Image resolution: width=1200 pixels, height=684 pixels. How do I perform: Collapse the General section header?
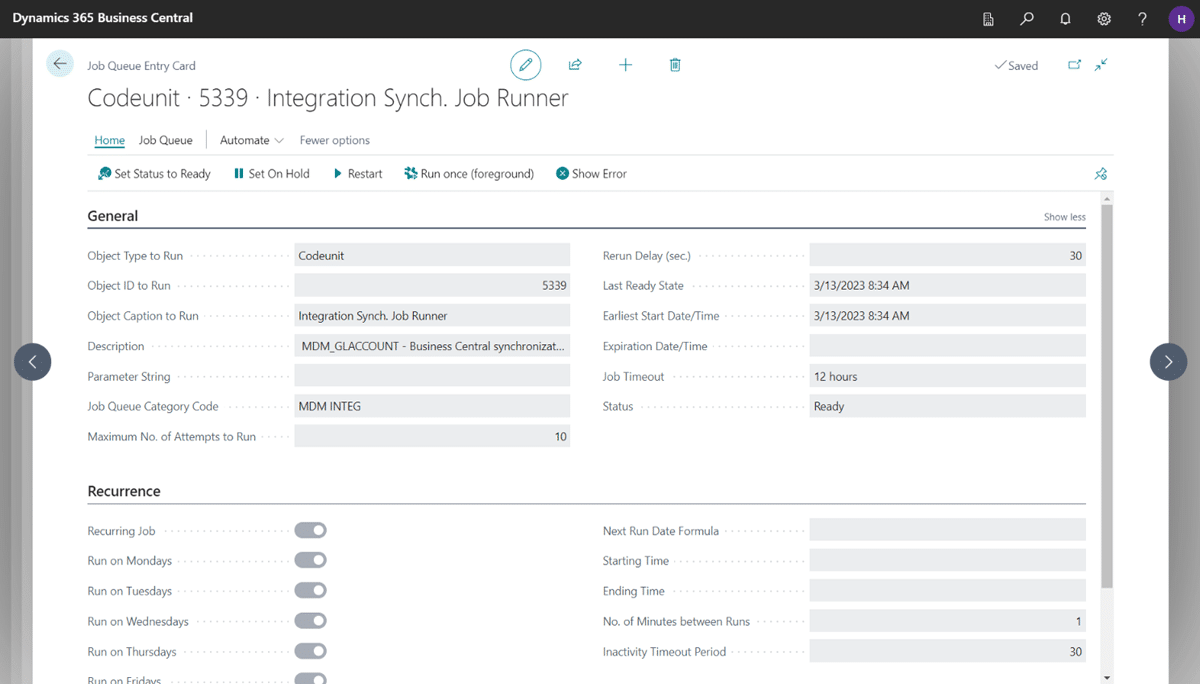113,216
